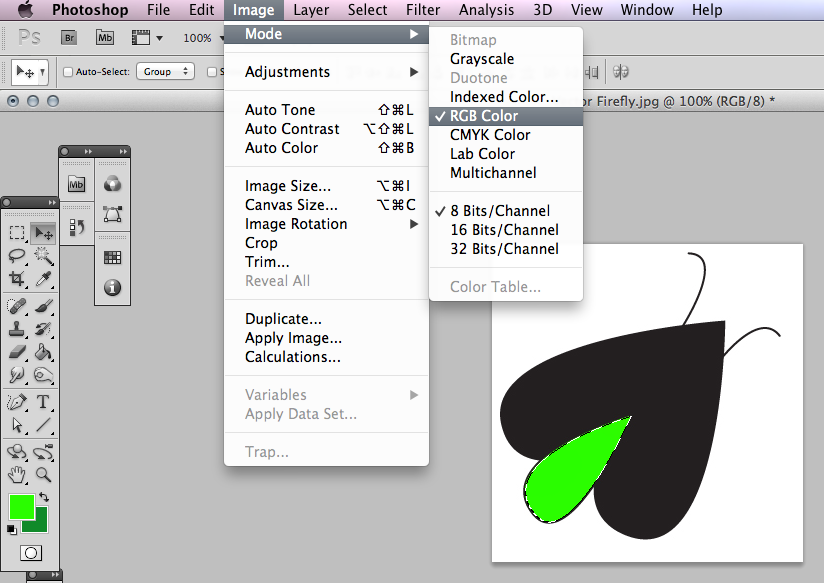Launch Bridge from the application bar
Screen dimensions: 824x583
69,37
